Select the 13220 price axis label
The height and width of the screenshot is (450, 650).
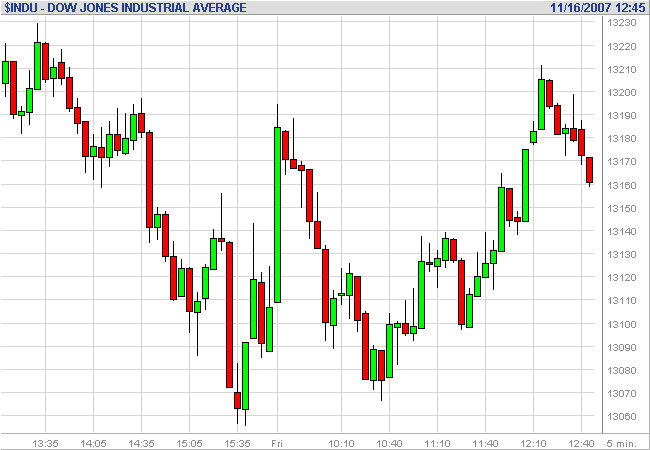[621, 46]
